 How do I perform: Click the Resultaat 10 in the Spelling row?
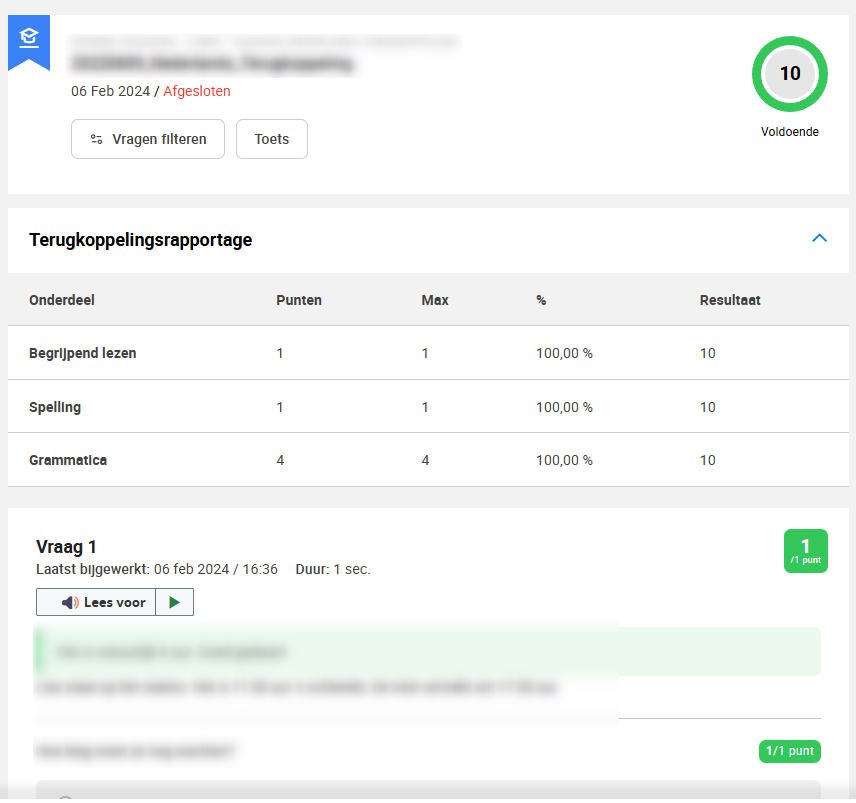pos(708,407)
